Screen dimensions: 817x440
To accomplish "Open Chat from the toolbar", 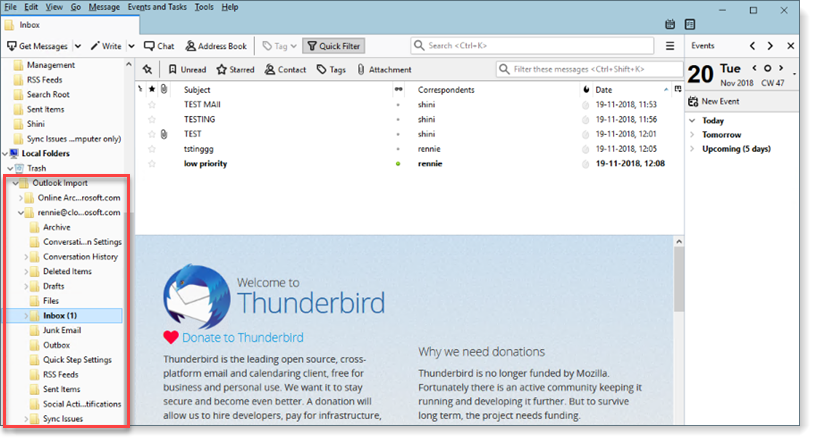I will click(x=159, y=46).
